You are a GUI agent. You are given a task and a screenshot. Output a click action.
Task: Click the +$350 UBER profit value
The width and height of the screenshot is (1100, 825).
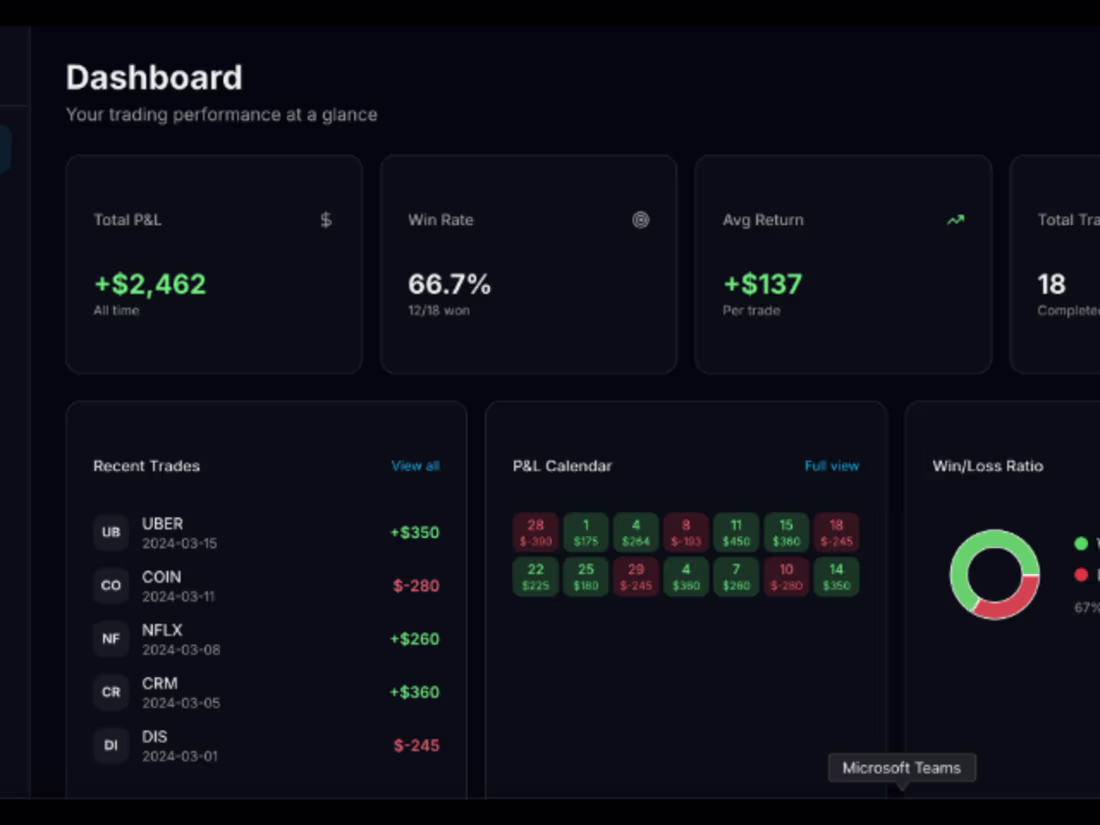415,532
